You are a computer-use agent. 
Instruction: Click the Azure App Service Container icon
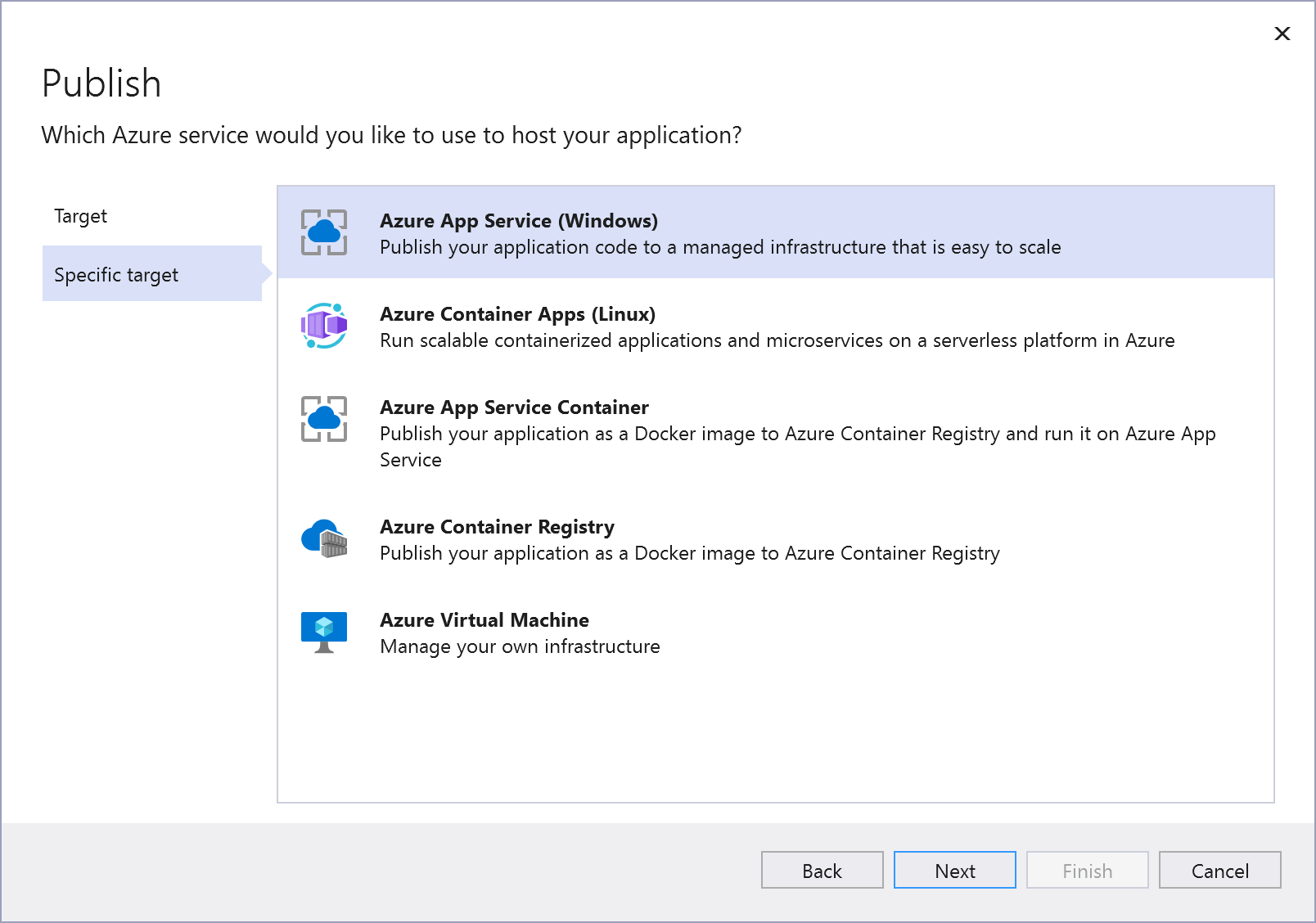[324, 419]
